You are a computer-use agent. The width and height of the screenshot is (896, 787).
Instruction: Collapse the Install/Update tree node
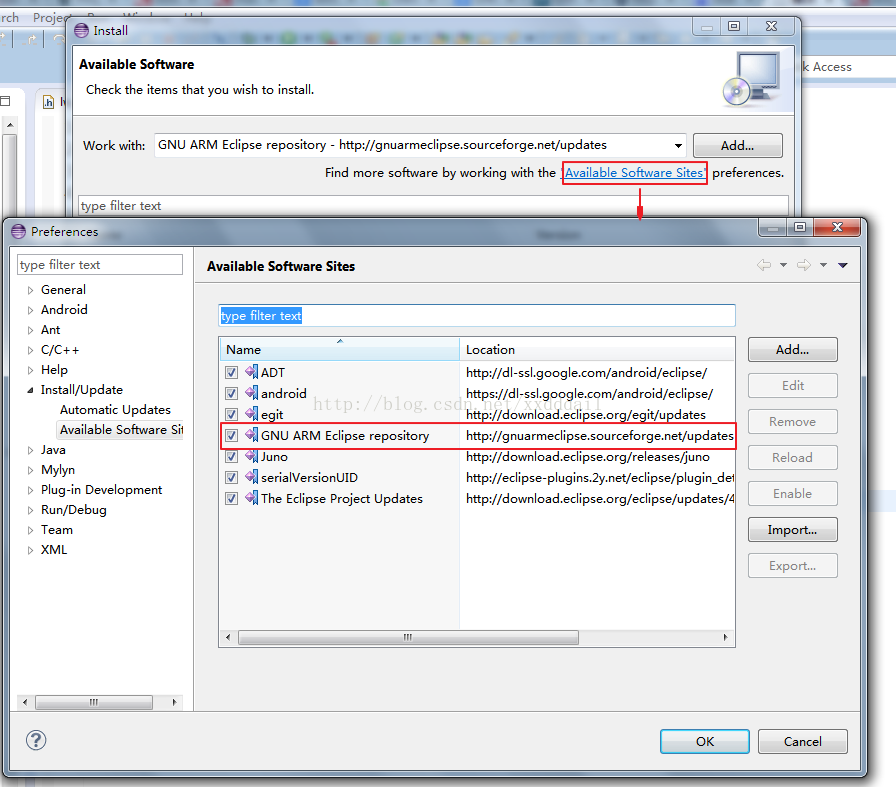(x=30, y=390)
